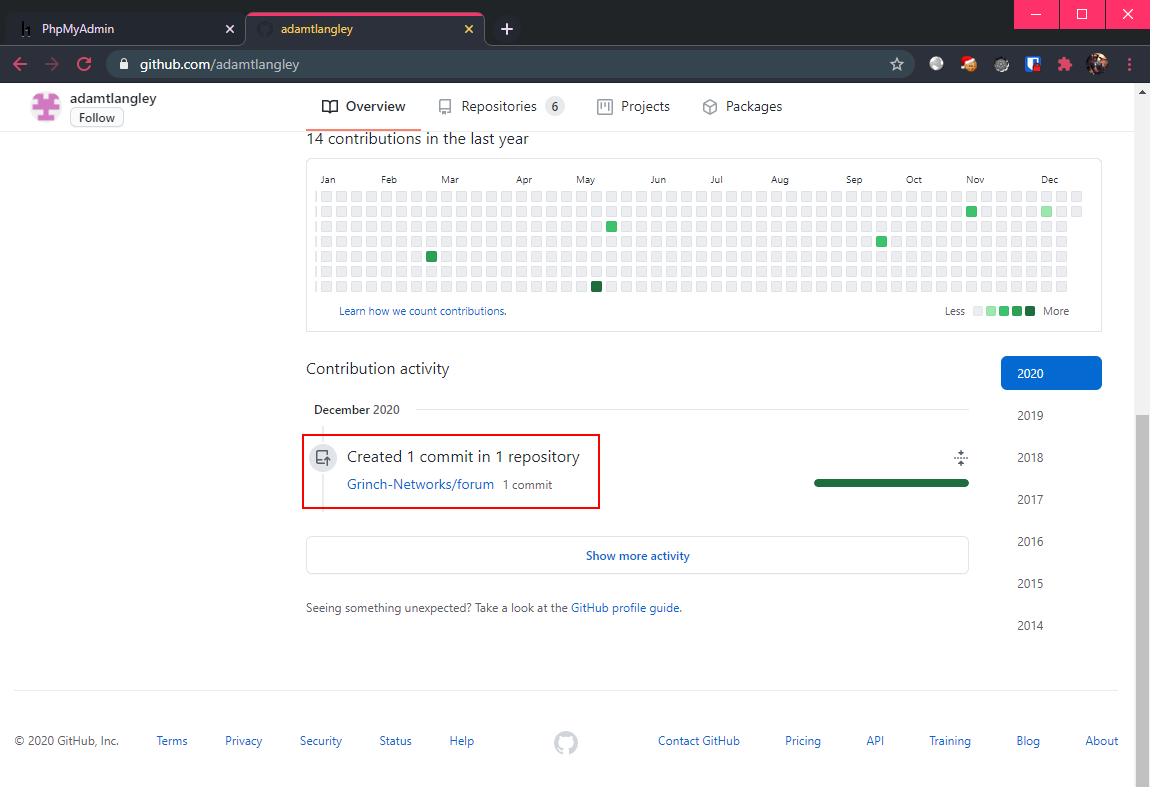Open the browser profile avatar icon

(x=1097, y=65)
